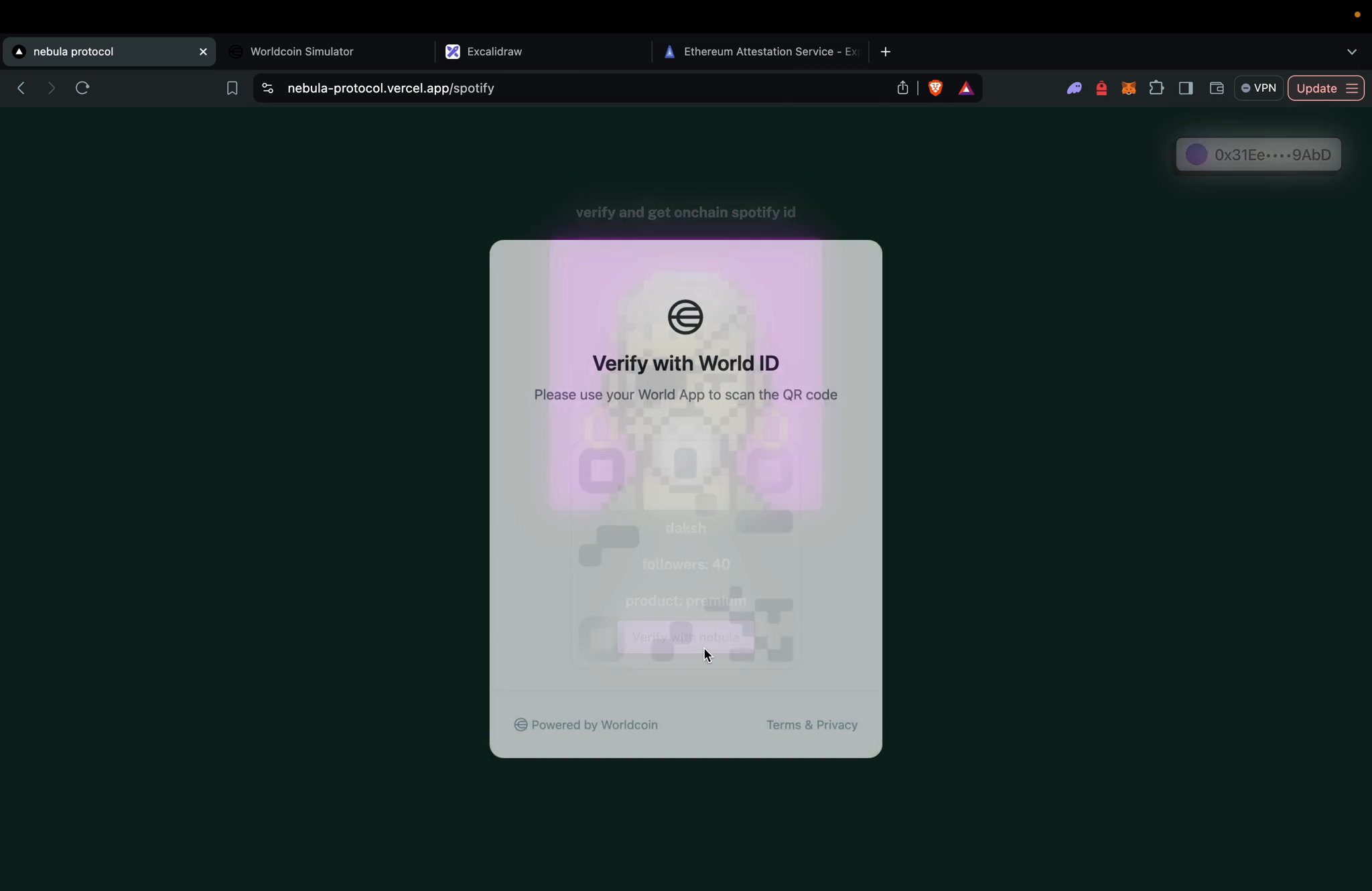Click the Verify with World ID heading
Viewport: 1372px width, 891px height.
(685, 363)
